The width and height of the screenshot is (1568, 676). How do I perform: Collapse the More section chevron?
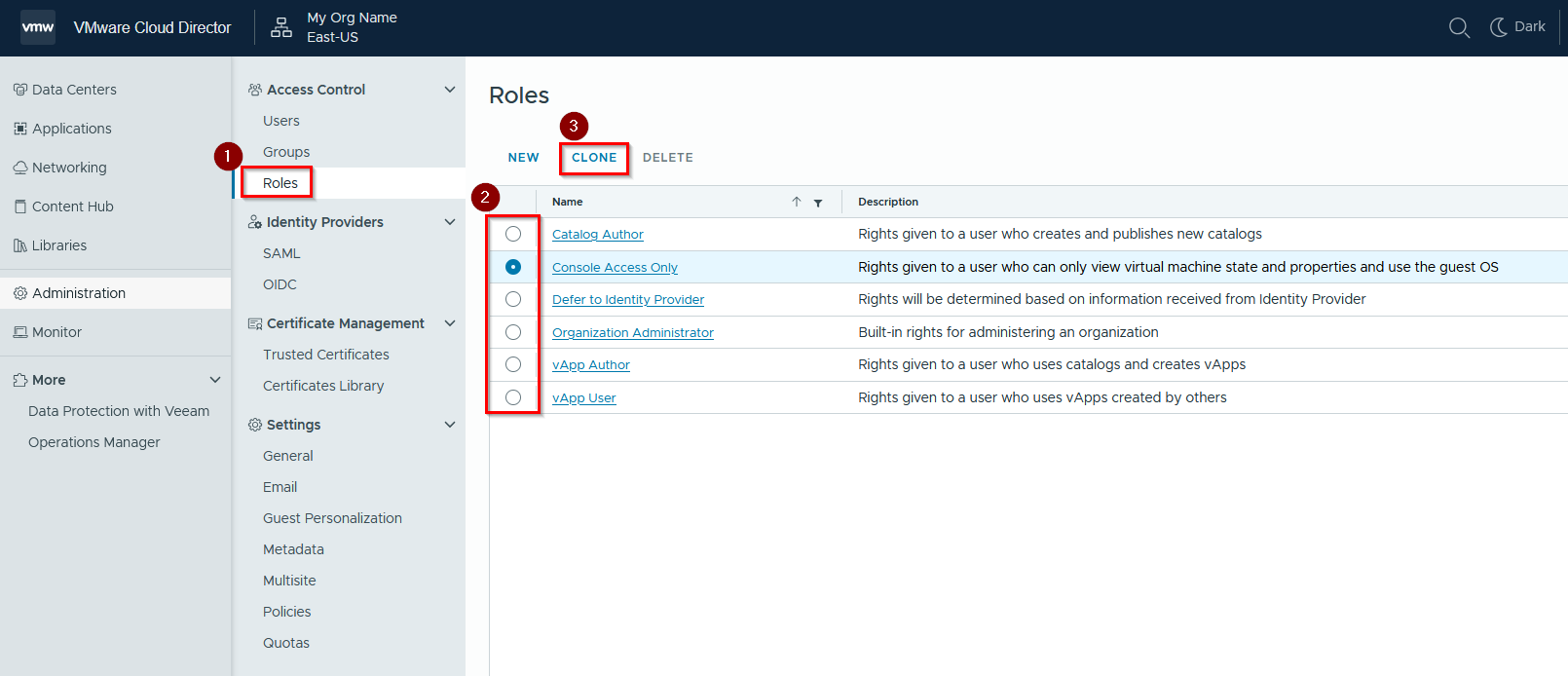pyautogui.click(x=215, y=380)
